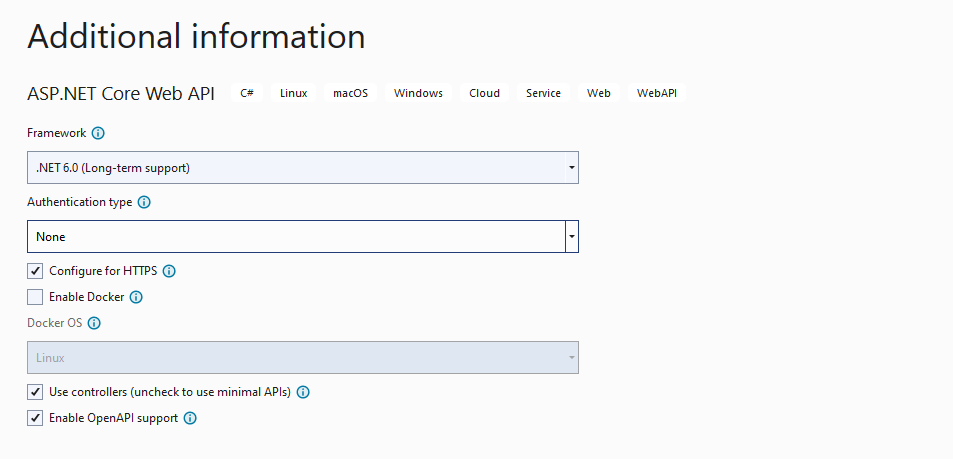Uncheck the Configure for HTTPS checkbox

[x=35, y=271]
